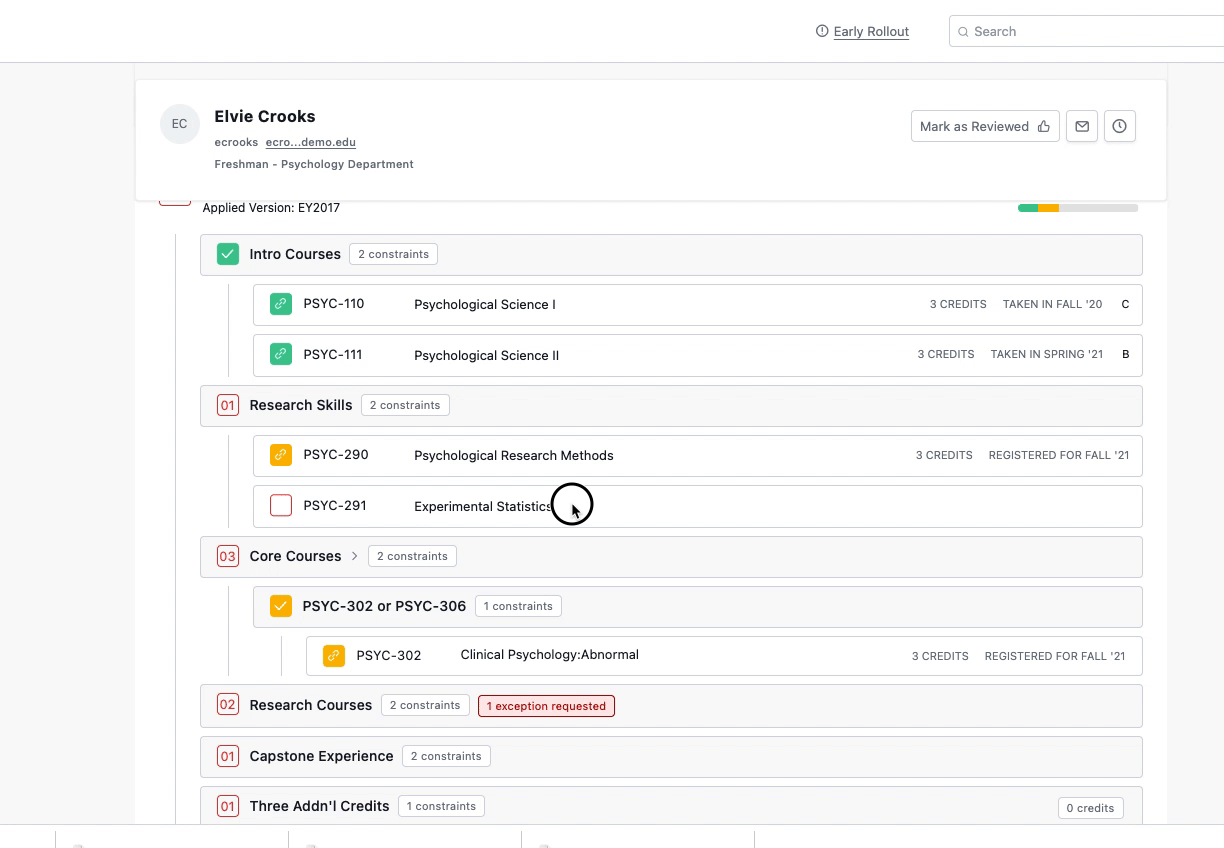Image resolution: width=1224 pixels, height=848 pixels.
Task: Toggle the orange PSYC-302 or PSYC-306 checkbox
Action: tap(281, 606)
